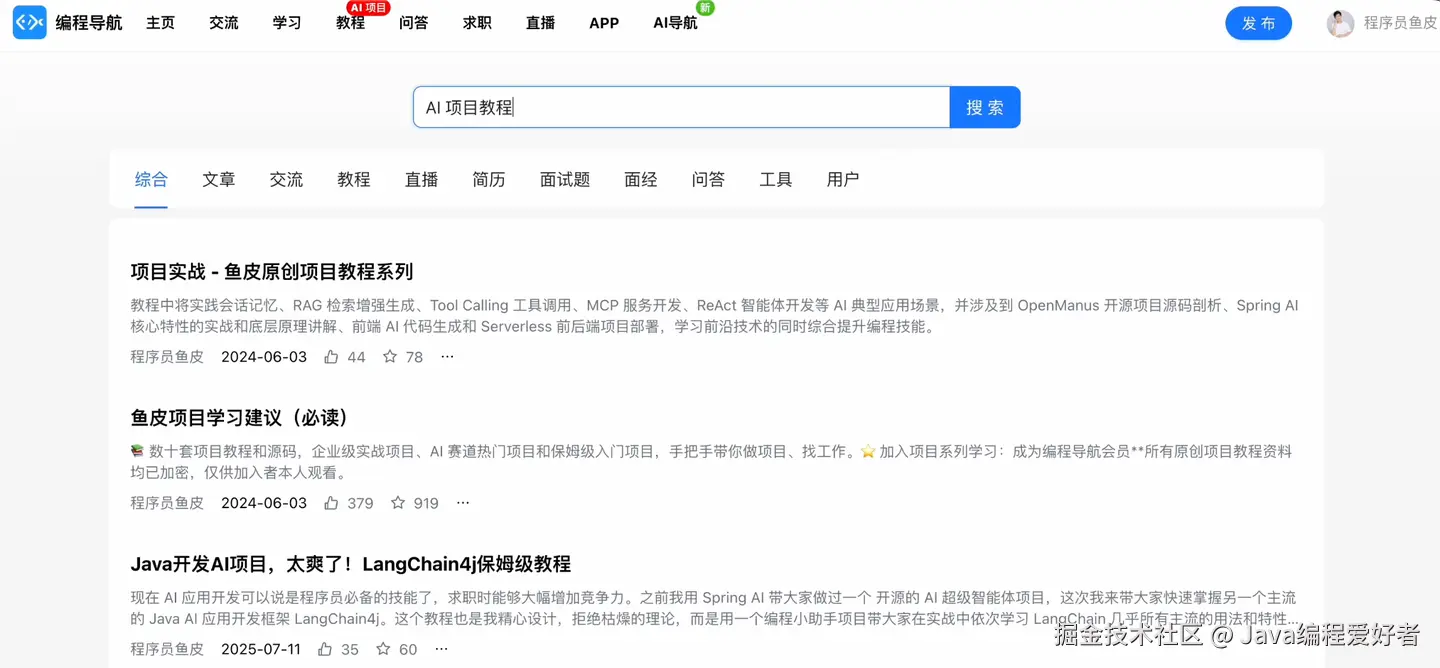This screenshot has height=668, width=1440.
Task: Open 项目实战 - 鱼皮原创项目教程系列 result
Action: (x=272, y=272)
